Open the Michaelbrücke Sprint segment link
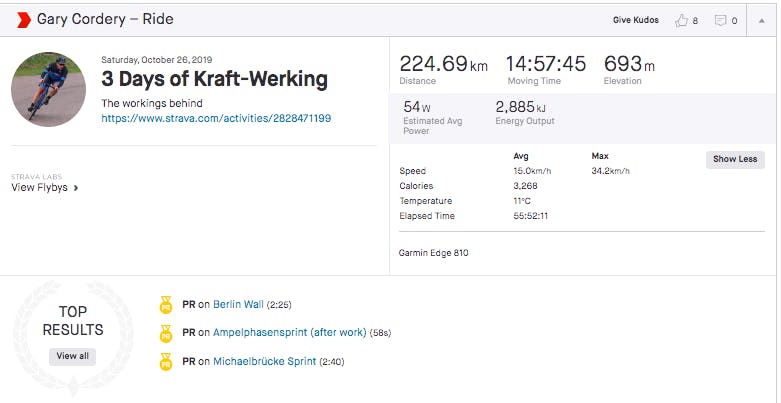This screenshot has width=781, height=403. tap(264, 361)
